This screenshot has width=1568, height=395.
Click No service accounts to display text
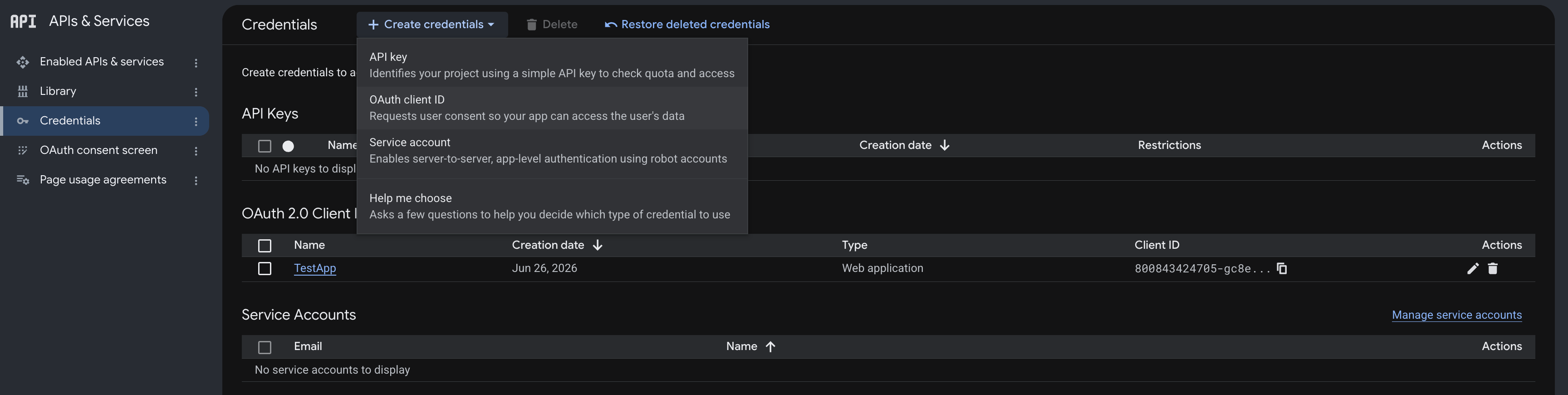(333, 370)
